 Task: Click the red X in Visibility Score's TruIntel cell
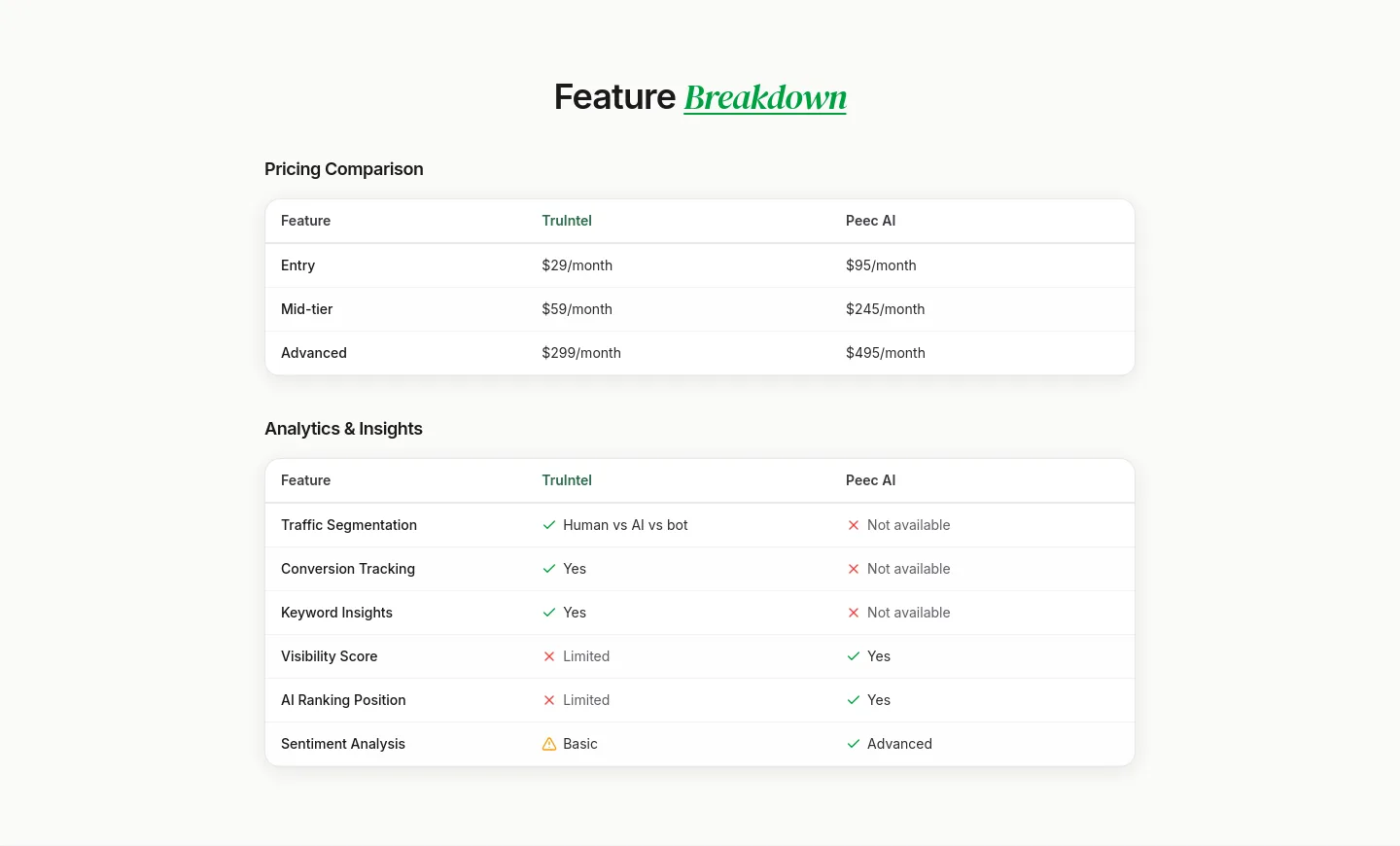pyautogui.click(x=549, y=656)
